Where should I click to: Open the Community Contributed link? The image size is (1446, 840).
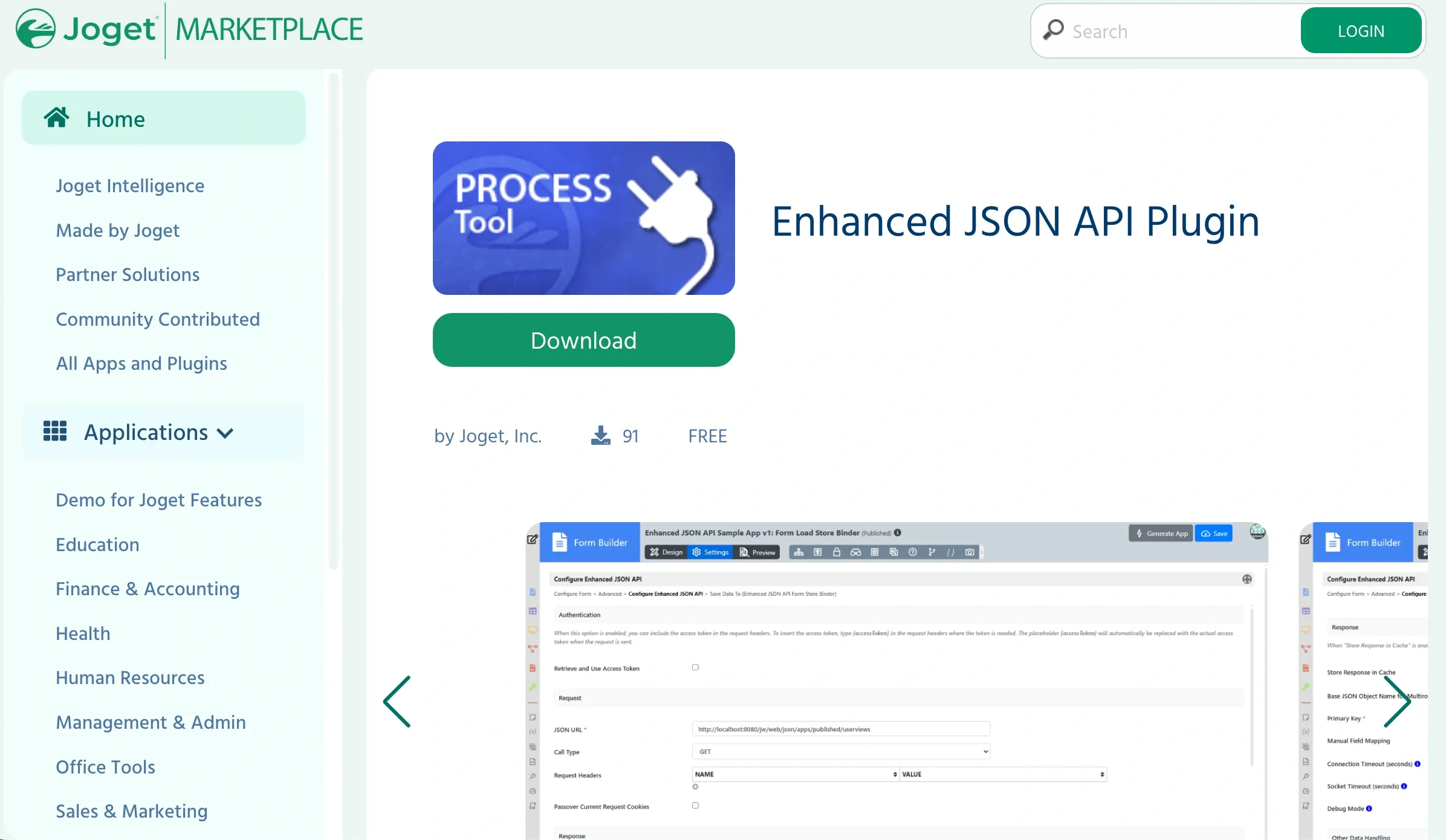tap(158, 319)
